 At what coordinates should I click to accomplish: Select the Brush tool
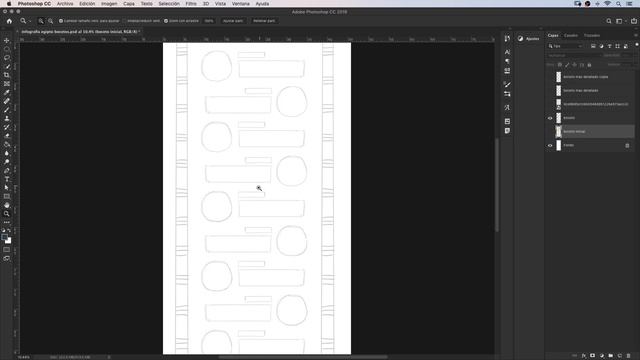(x=7, y=110)
